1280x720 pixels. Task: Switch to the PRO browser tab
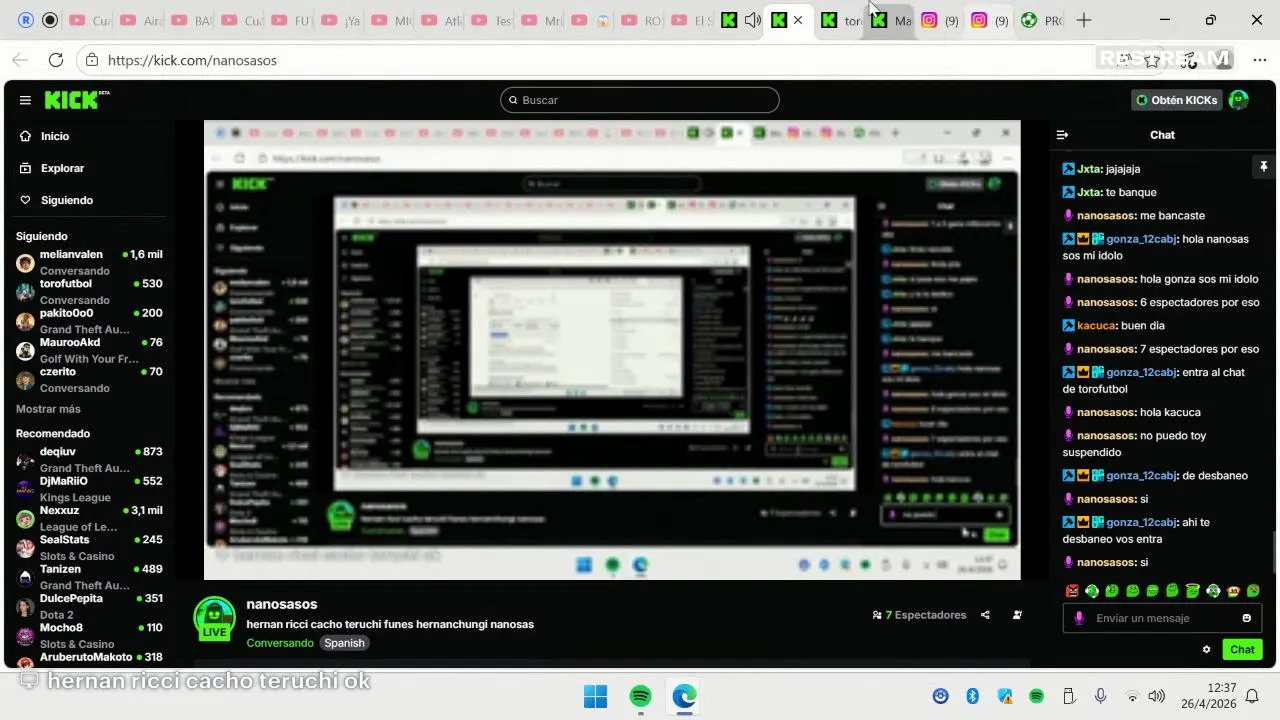point(1041,20)
